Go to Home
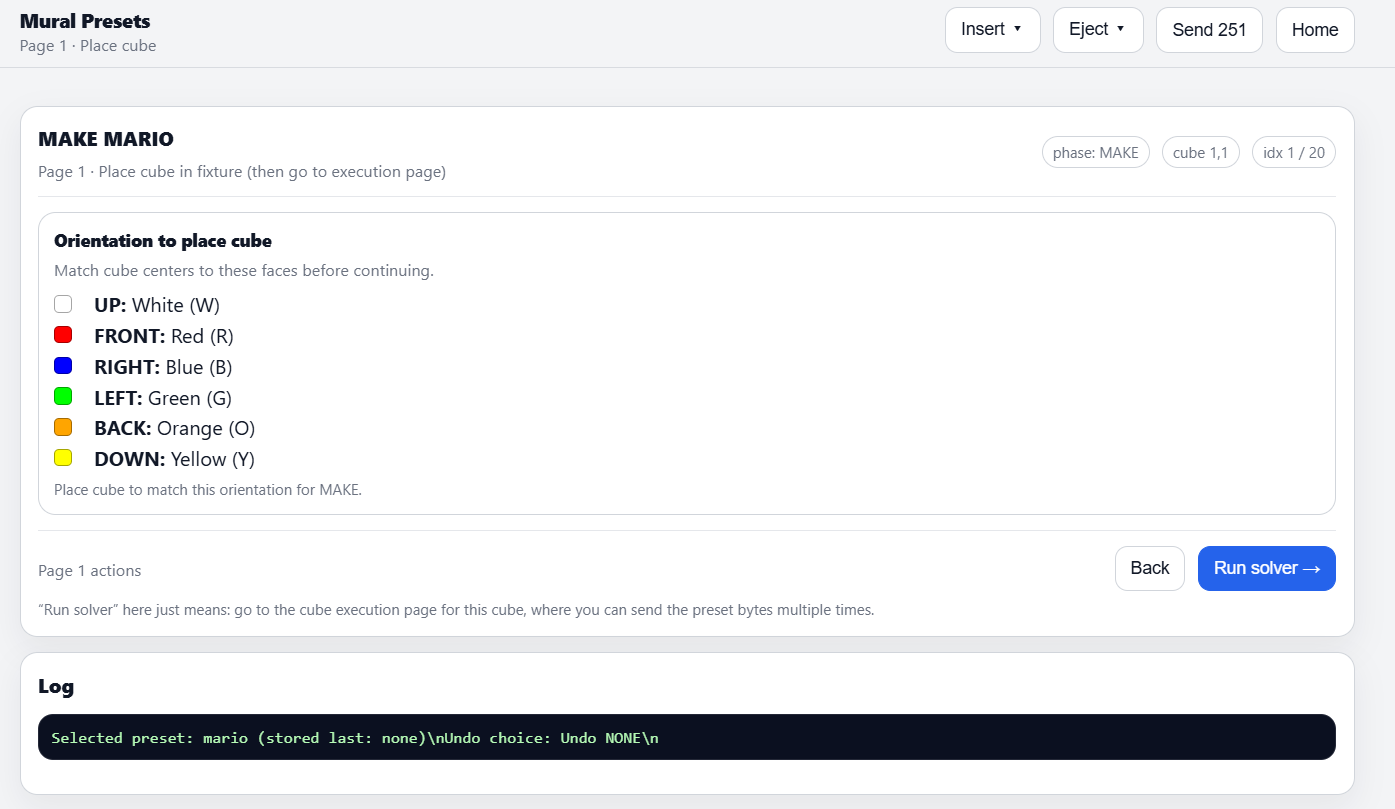The height and width of the screenshot is (809, 1395). (x=1314, y=30)
